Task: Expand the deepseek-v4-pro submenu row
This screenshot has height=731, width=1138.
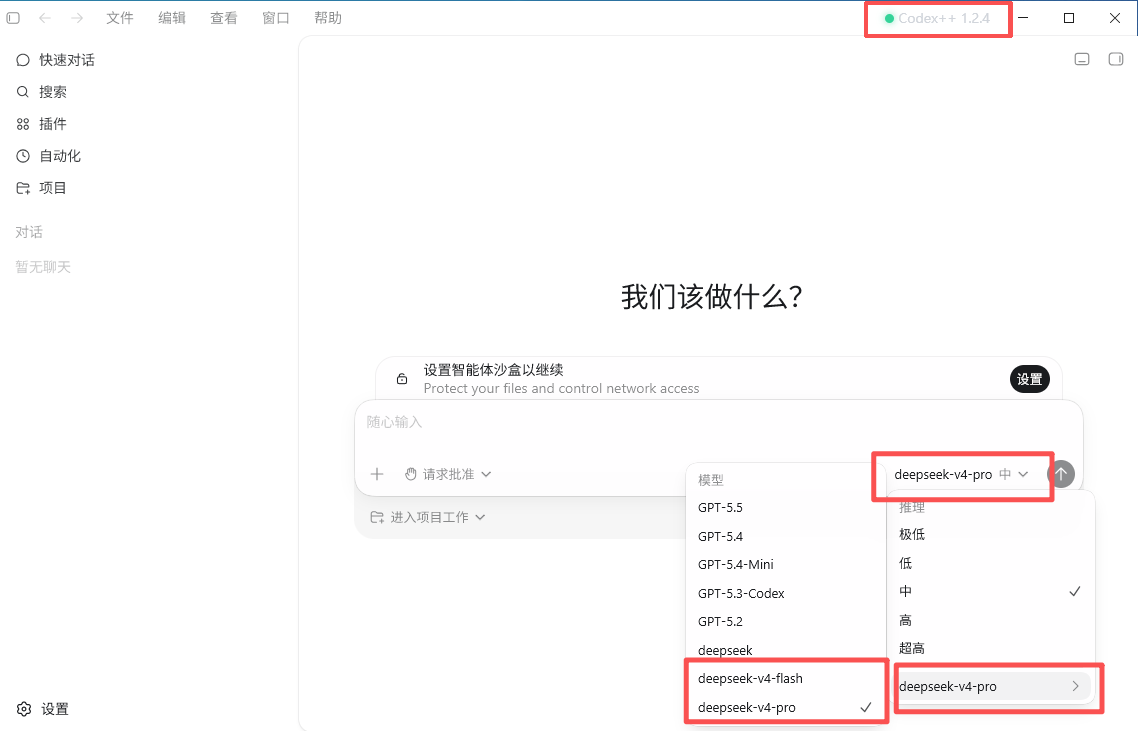Action: [991, 687]
